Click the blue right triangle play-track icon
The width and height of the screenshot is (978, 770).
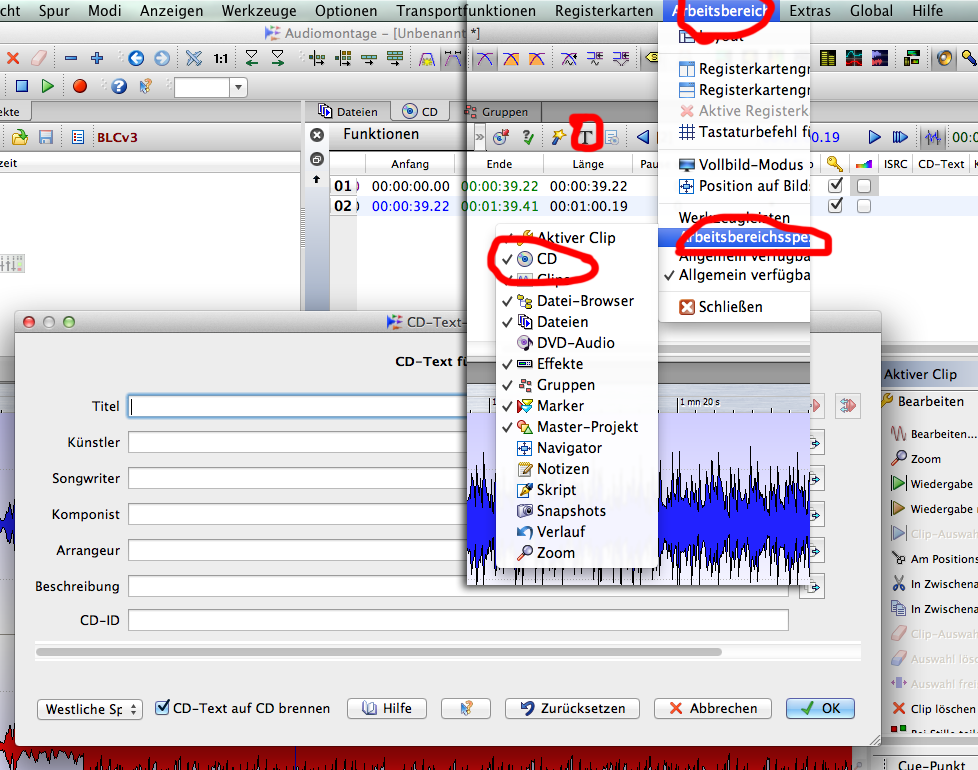coord(874,137)
